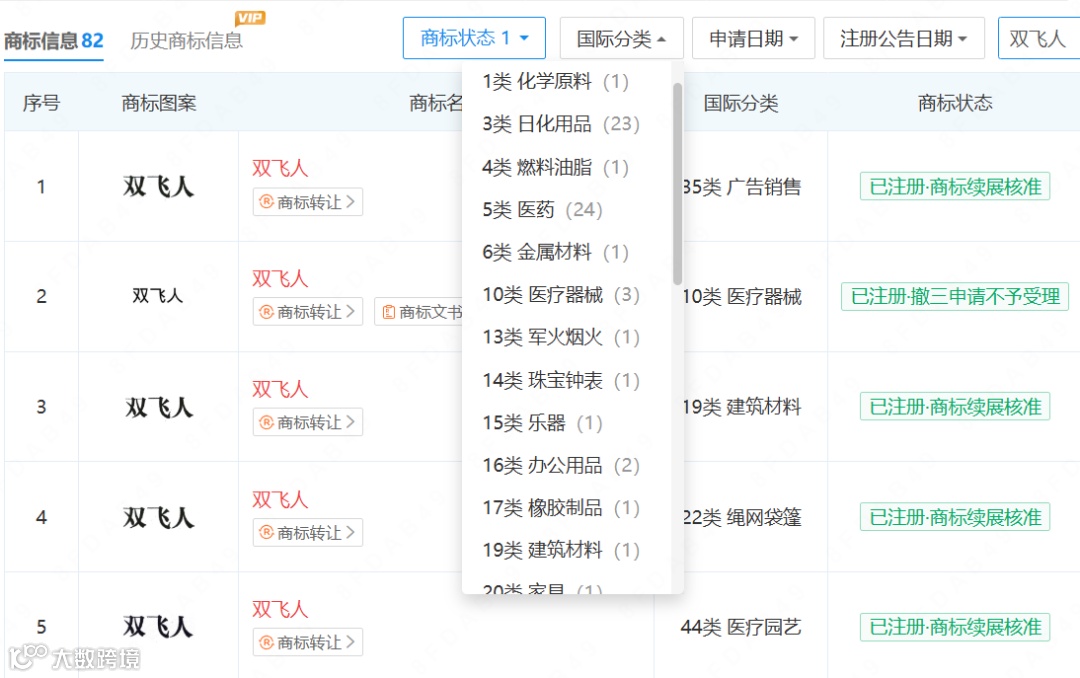Click the 双飞人 search field
Image resolution: width=1080 pixels, height=678 pixels.
tap(1039, 38)
